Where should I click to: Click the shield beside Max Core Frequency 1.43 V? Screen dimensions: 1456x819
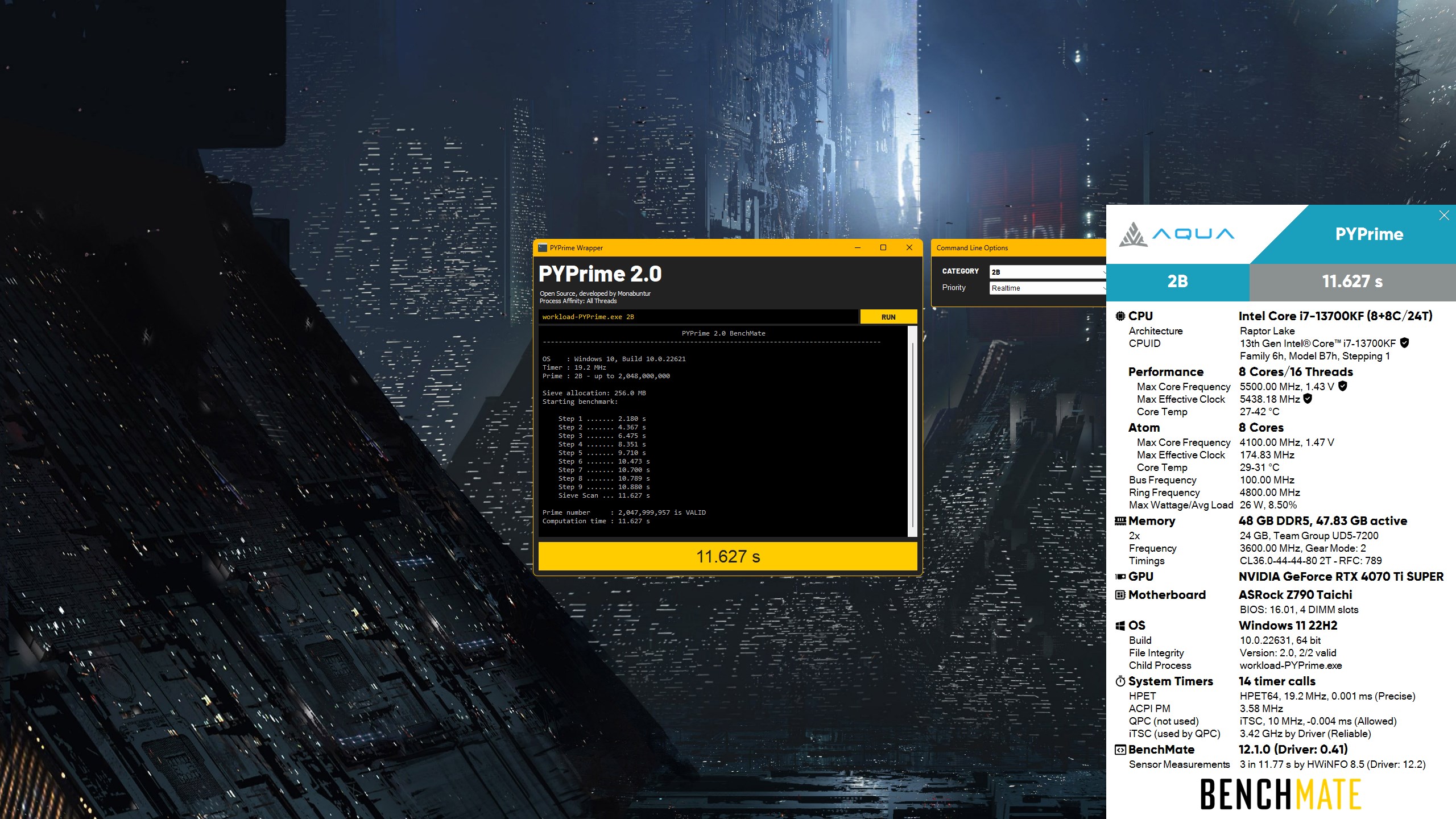pyautogui.click(x=1343, y=386)
